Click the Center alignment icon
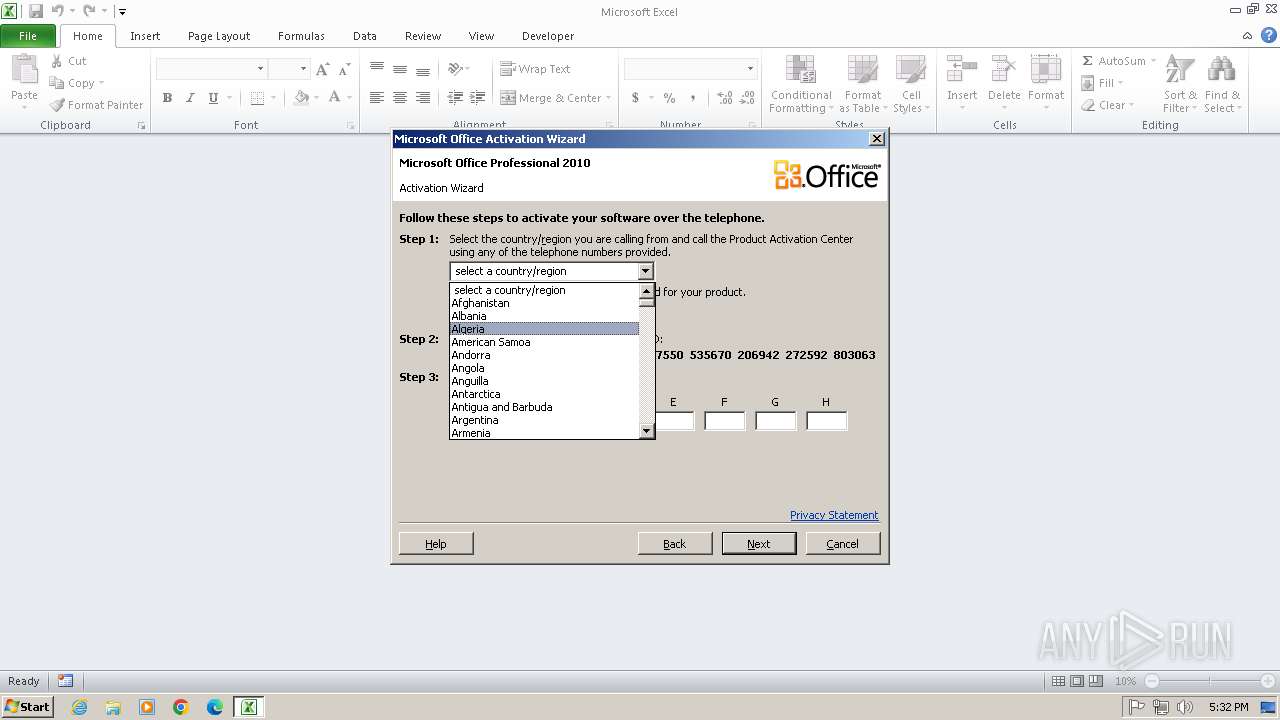 [x=400, y=98]
